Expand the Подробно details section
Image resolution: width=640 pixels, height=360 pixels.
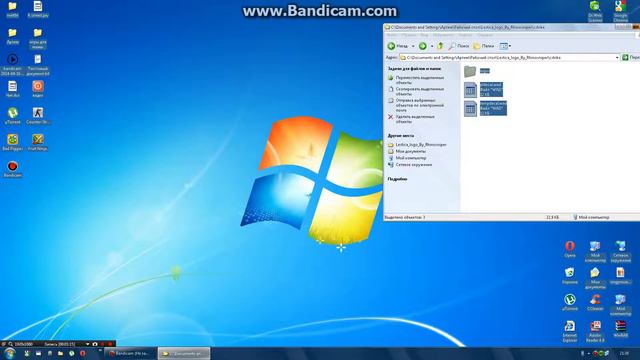tap(398, 179)
